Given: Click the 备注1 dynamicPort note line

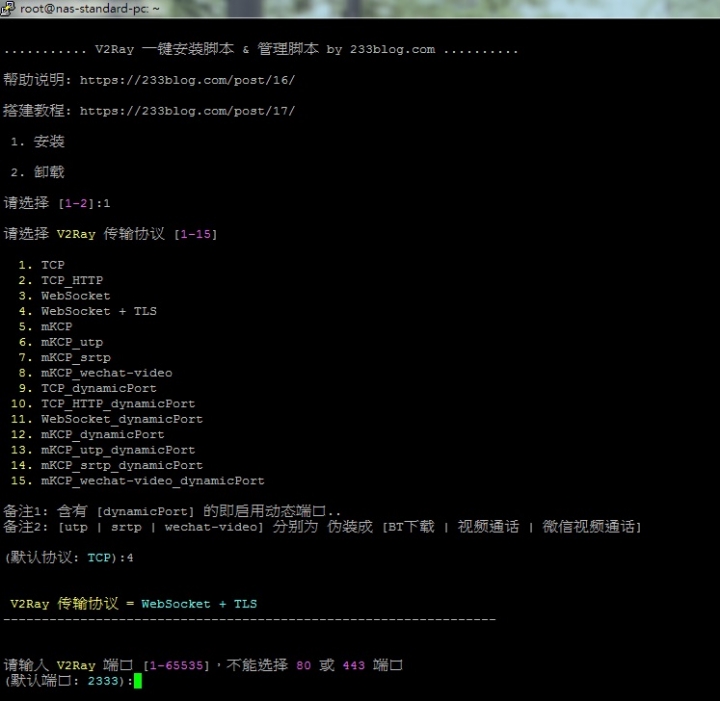Looking at the screenshot, I should tap(172, 511).
